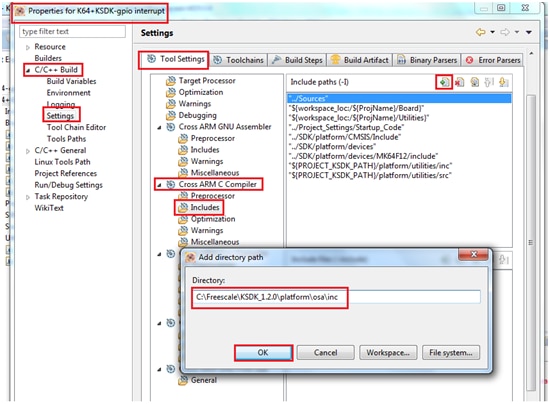Click the Directory path input field
Image resolution: width=550 pixels, height=404 pixels.
[x=336, y=297]
